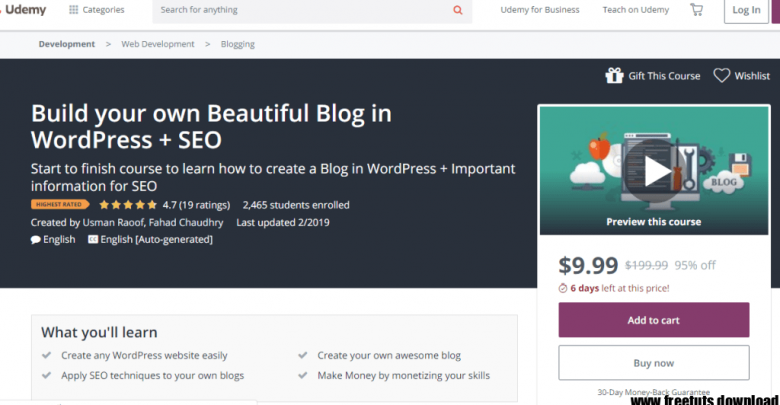This screenshot has width=780, height=405.
Task: Click the closed captions CC icon
Action: 93,239
